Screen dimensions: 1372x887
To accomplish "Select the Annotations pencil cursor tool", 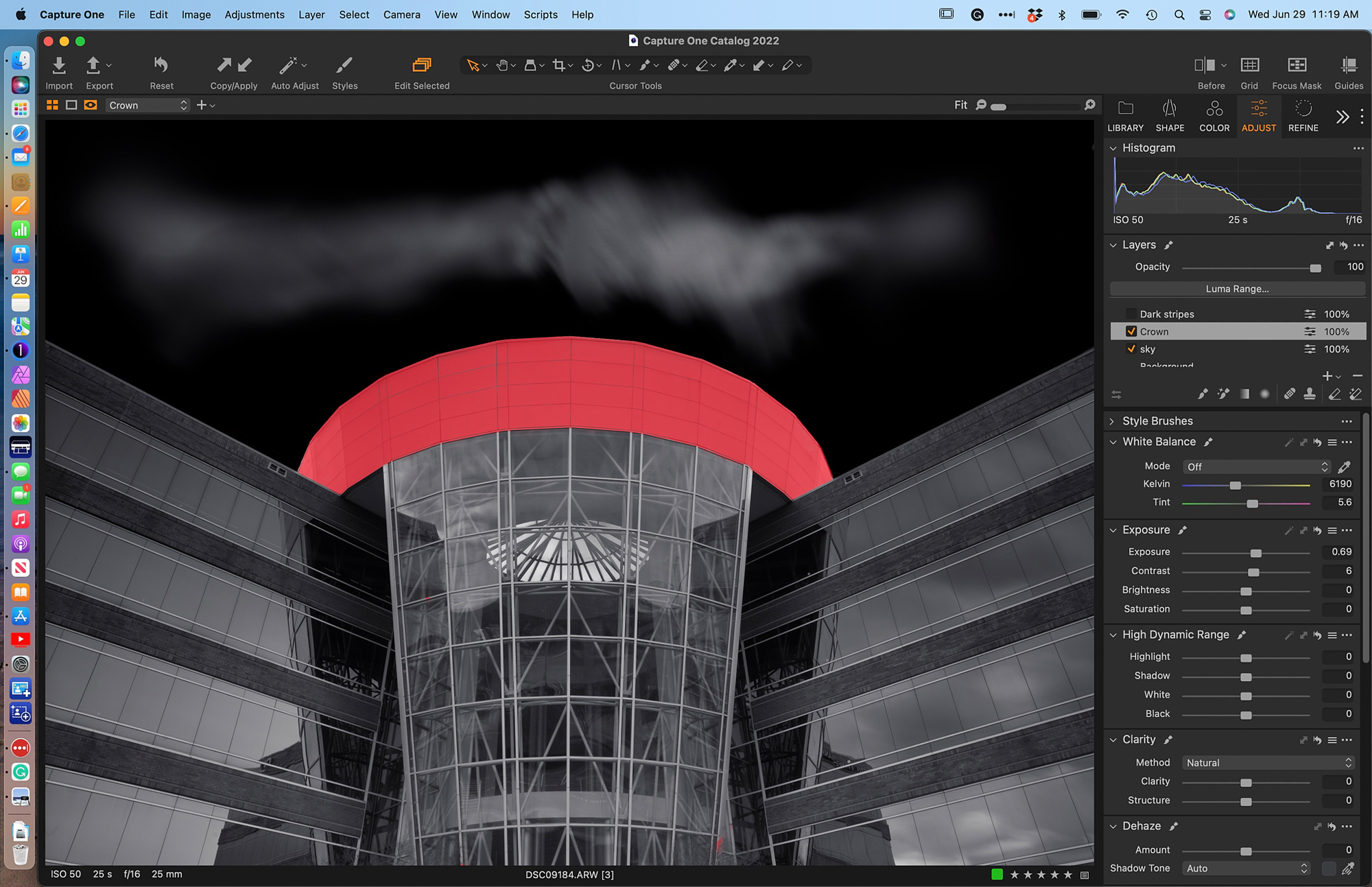I will [x=788, y=65].
